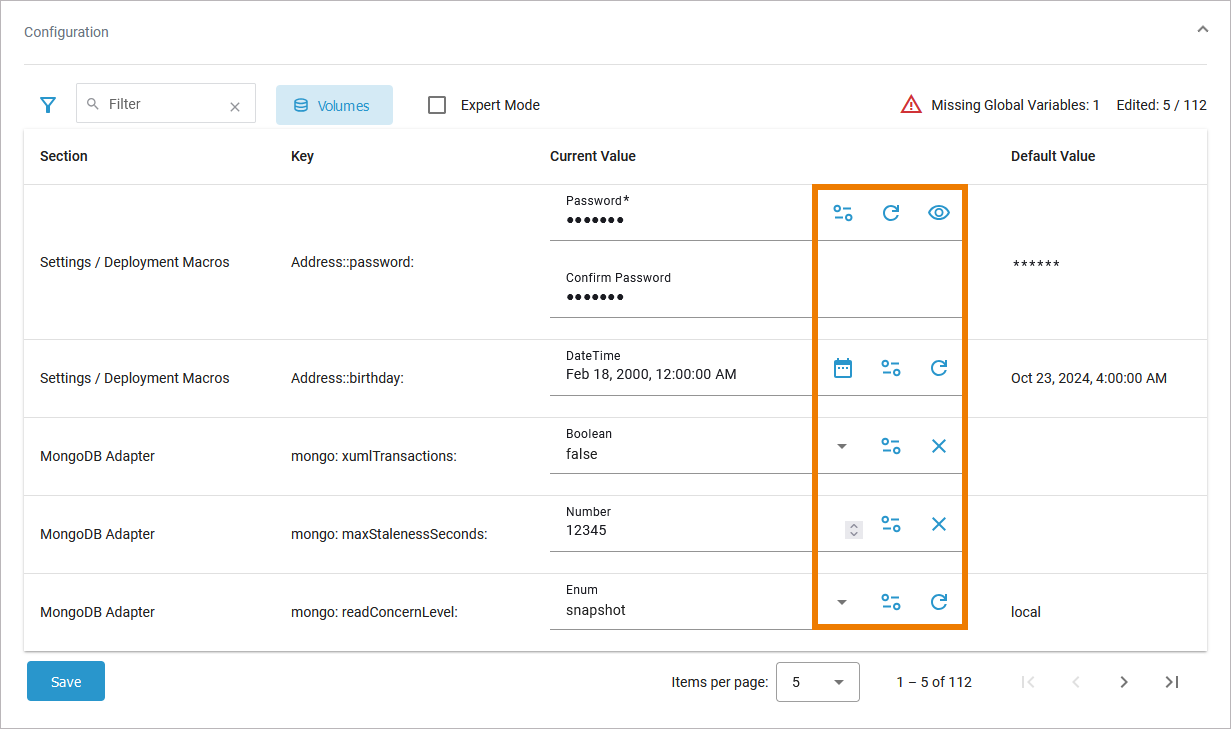Click the filter funnel icon
The height and width of the screenshot is (729, 1231).
[x=48, y=105]
